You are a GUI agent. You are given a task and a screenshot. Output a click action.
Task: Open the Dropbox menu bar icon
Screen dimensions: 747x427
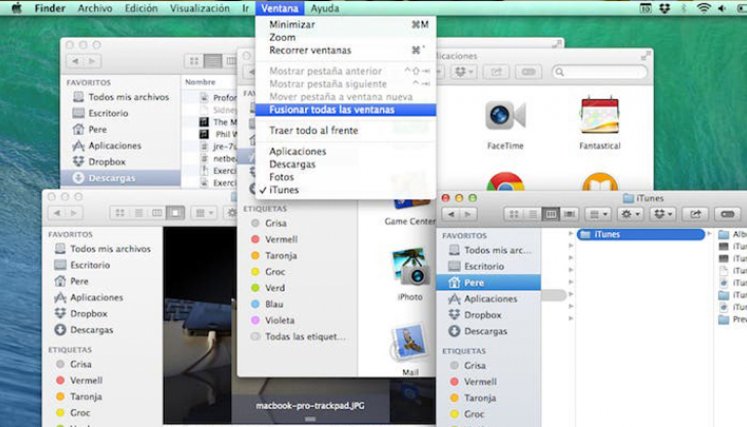point(665,8)
